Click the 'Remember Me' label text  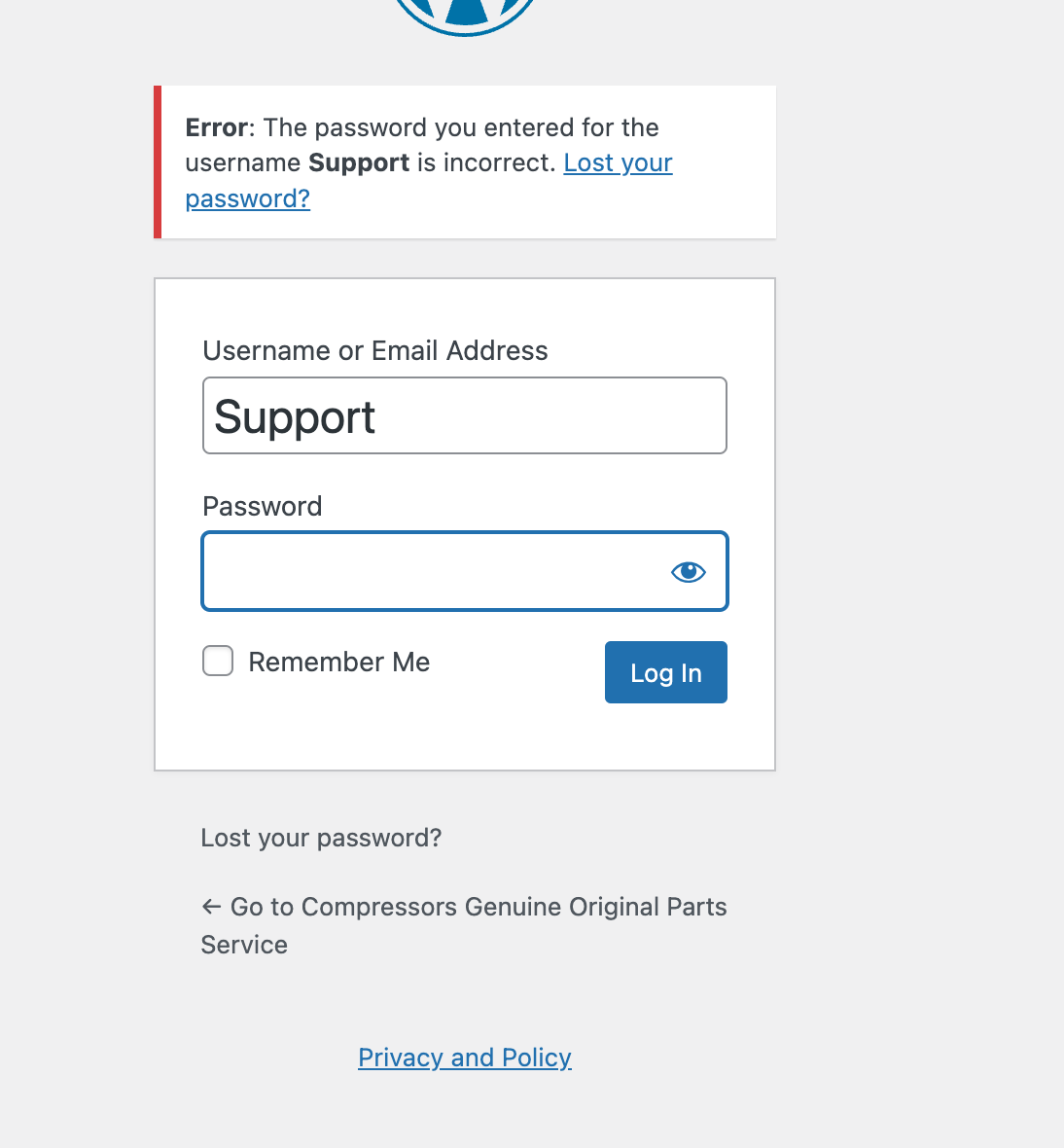click(338, 663)
